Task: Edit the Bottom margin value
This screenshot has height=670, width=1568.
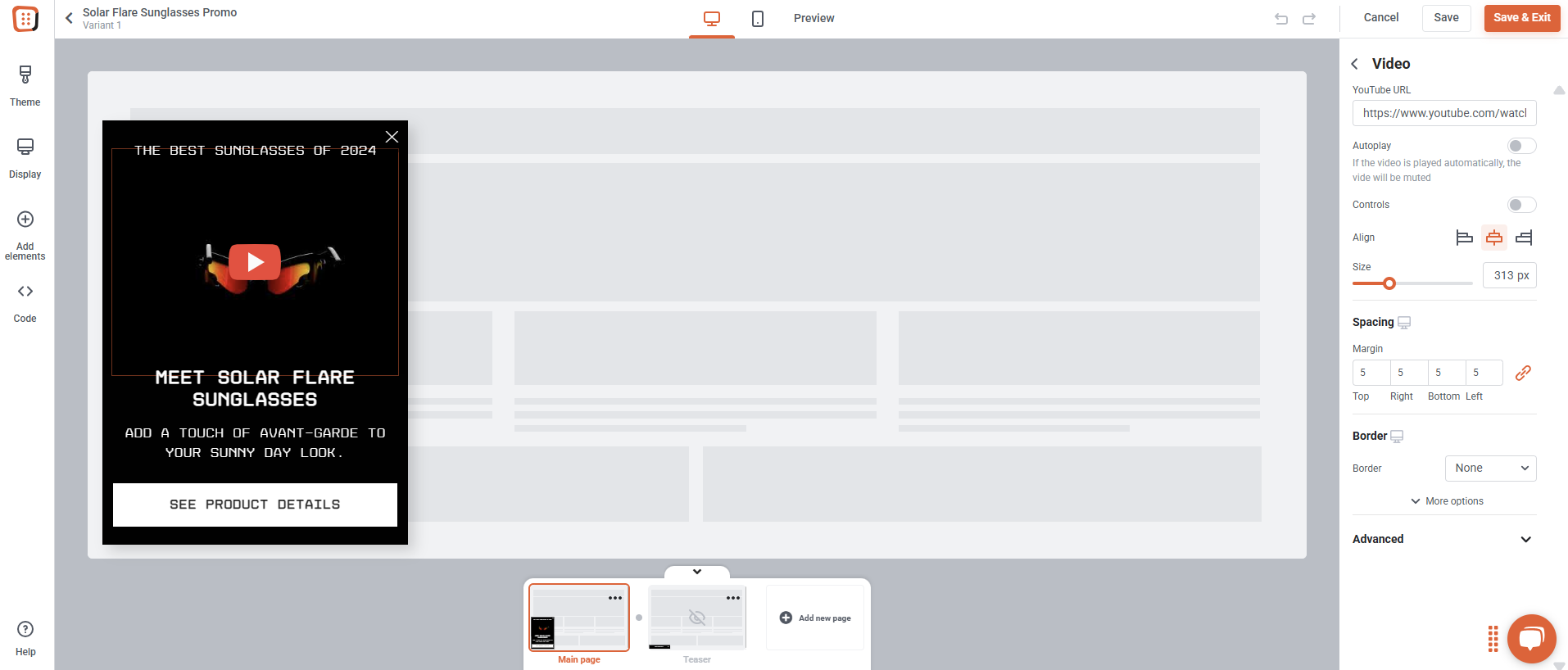Action: click(x=1447, y=373)
